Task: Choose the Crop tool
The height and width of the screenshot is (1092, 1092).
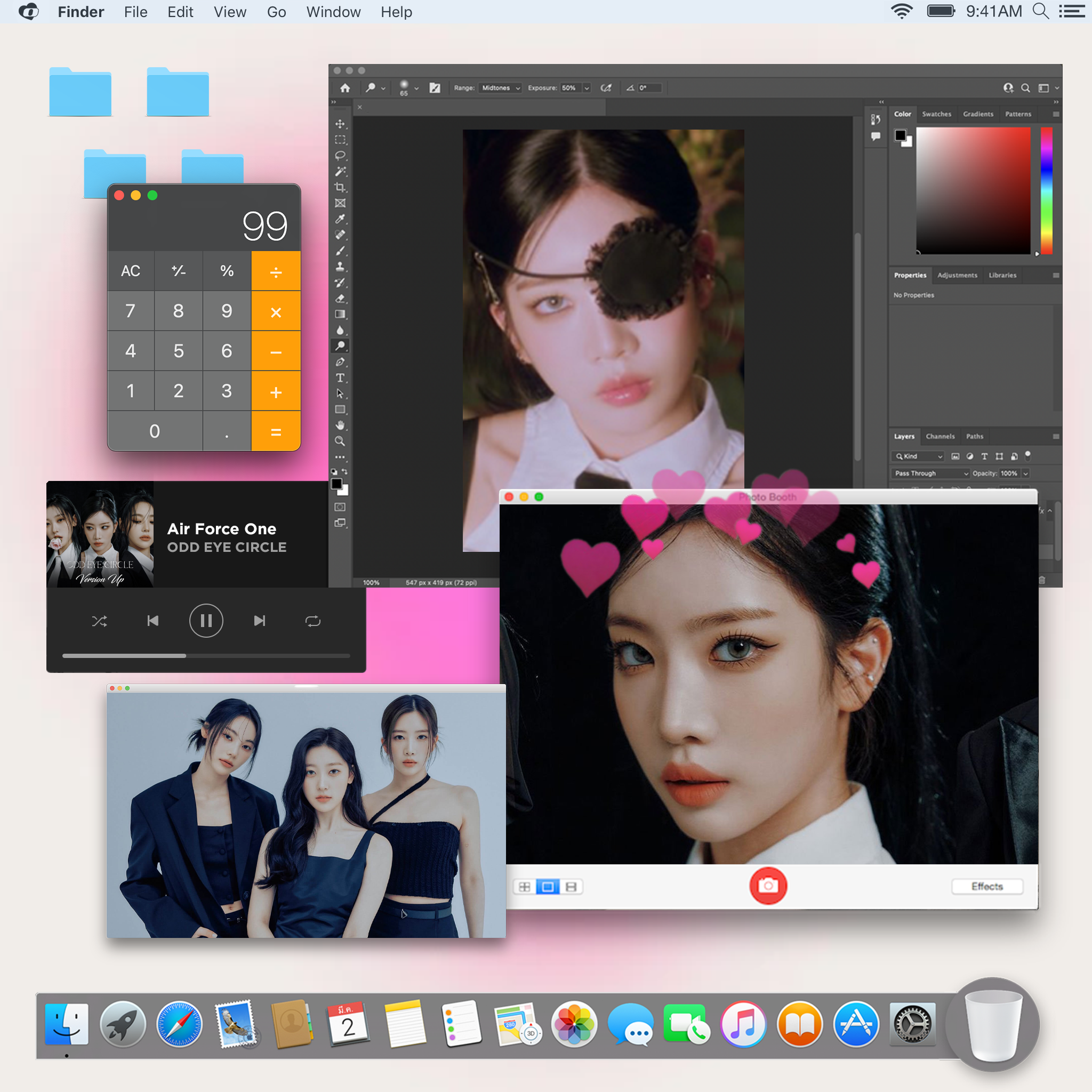Action: click(340, 187)
